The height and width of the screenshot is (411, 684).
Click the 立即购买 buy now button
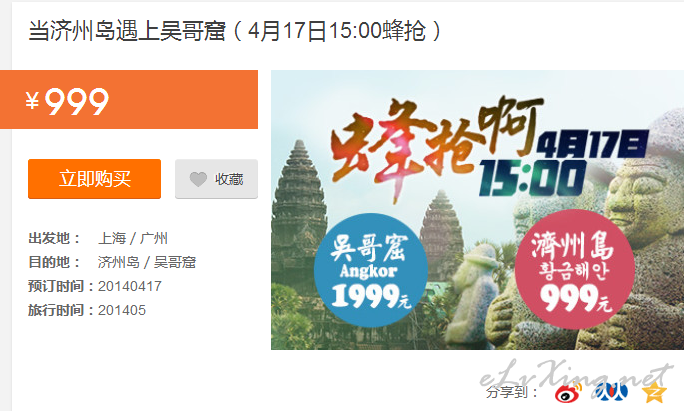95,179
